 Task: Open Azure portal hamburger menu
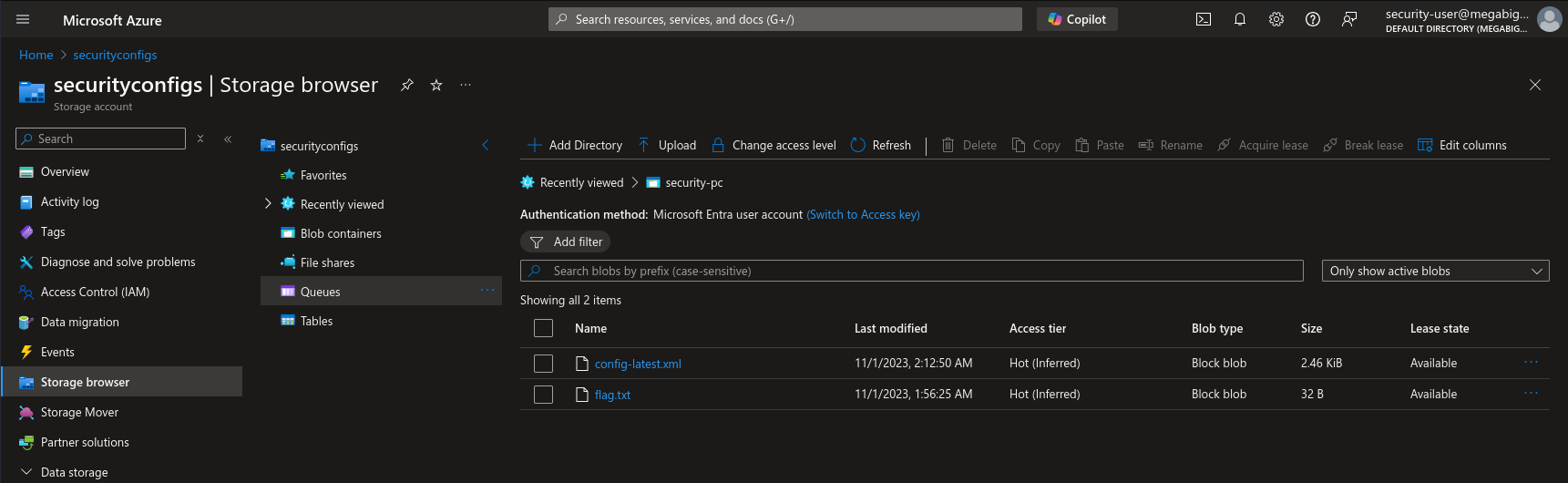(x=23, y=19)
